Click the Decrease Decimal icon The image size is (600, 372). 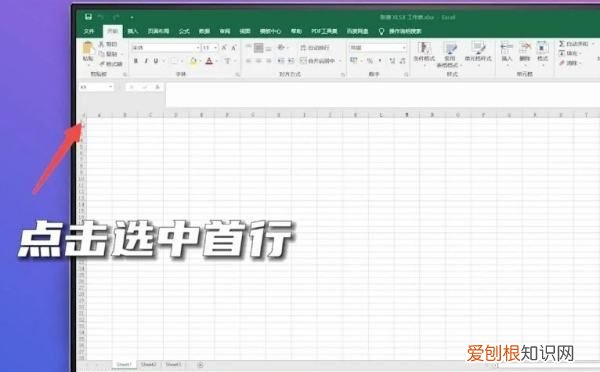(x=403, y=61)
